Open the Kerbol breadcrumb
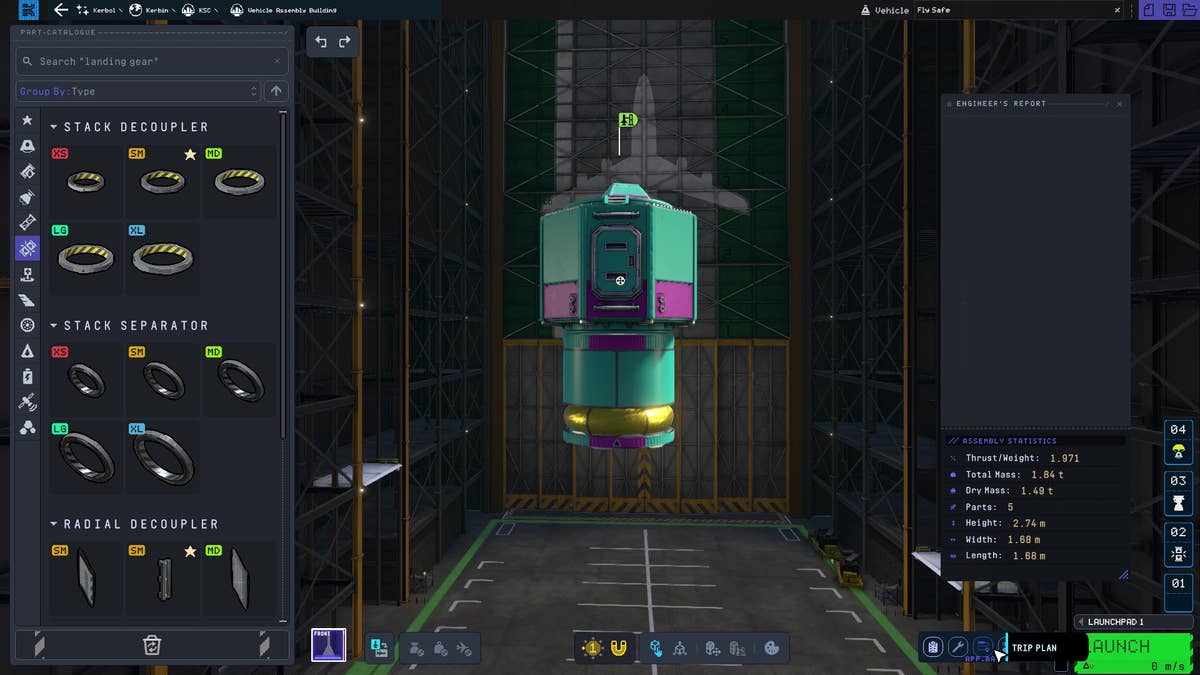1200x675 pixels. tap(98, 10)
